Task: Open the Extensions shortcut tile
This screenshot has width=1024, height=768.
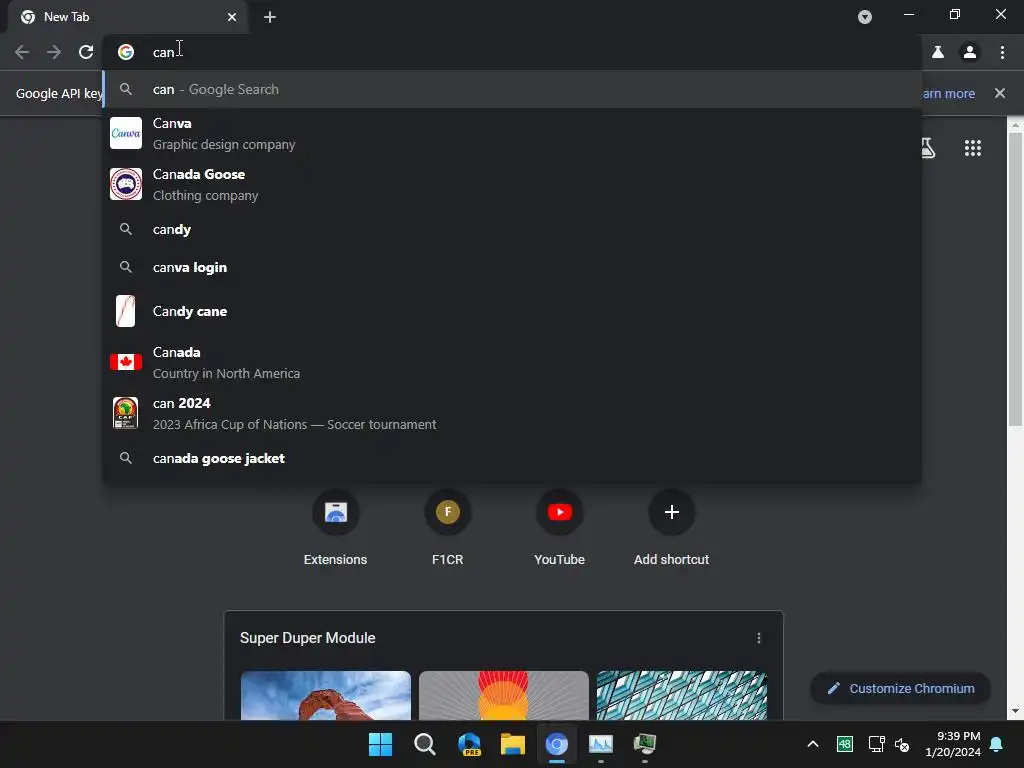Action: 336,528
